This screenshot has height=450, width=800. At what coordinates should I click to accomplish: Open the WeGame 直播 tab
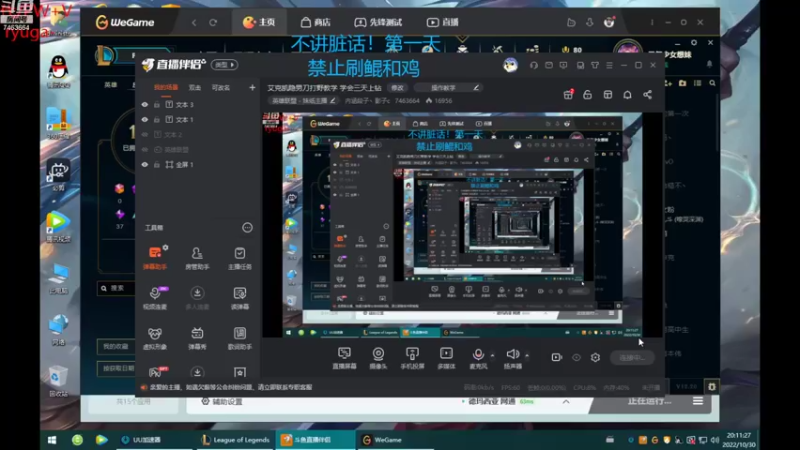tap(443, 22)
